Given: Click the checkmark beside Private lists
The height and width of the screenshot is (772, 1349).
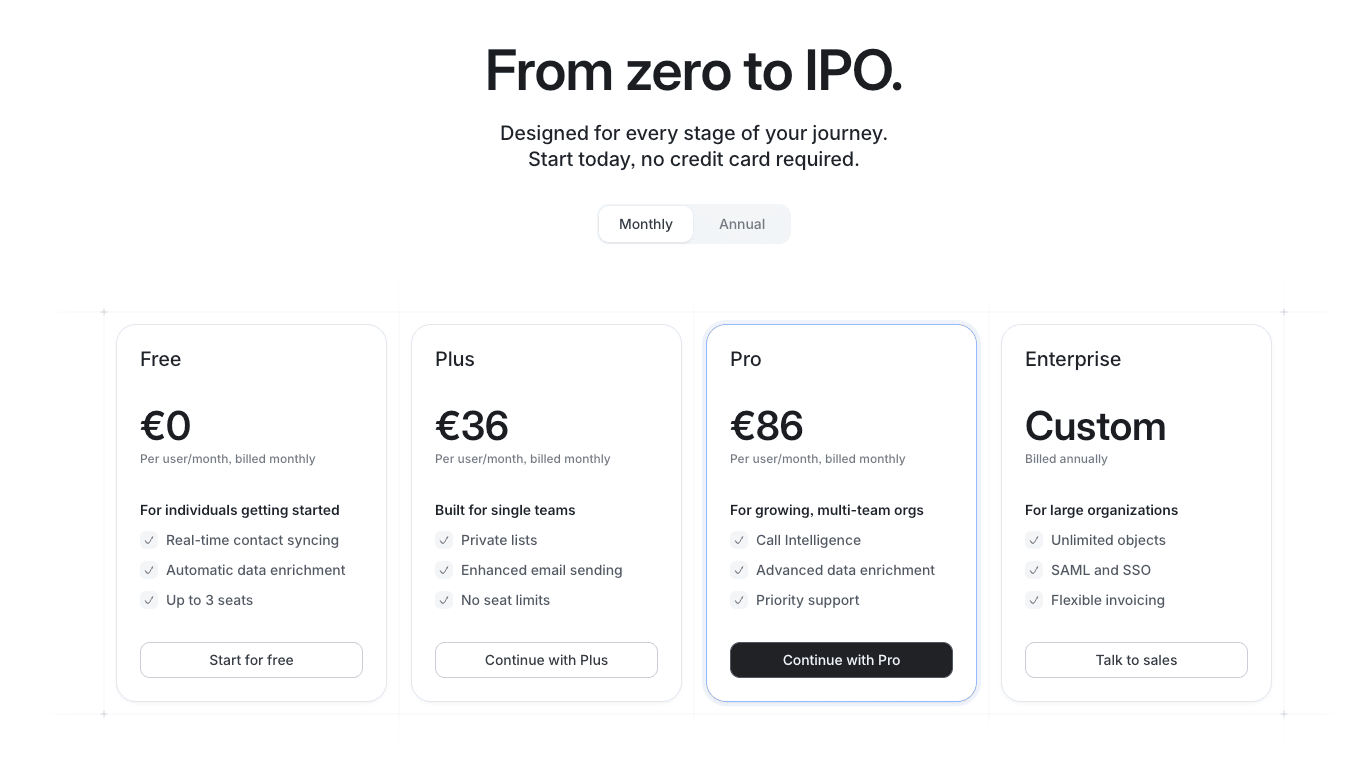Looking at the screenshot, I should click(x=443, y=540).
